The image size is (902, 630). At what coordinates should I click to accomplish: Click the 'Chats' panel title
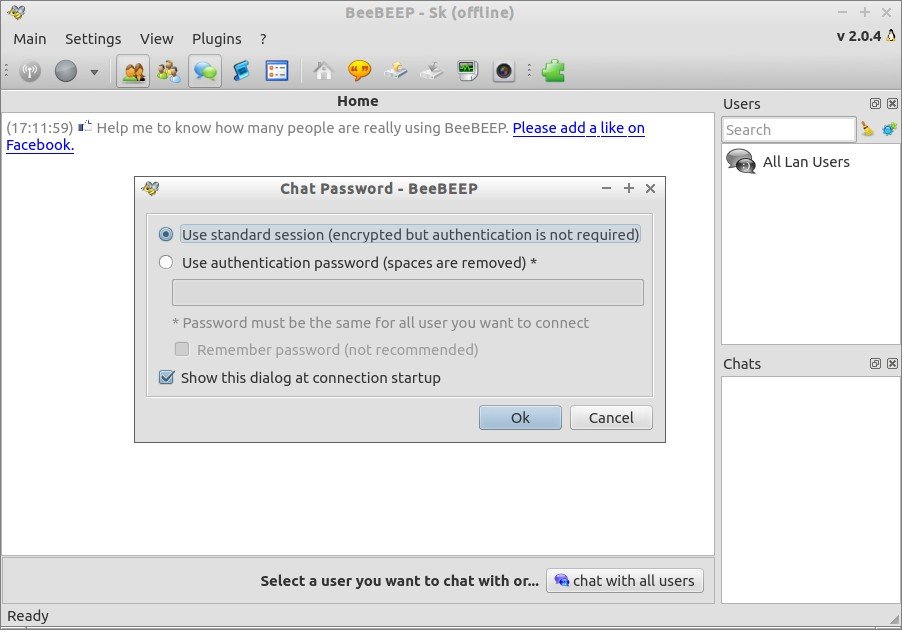(742, 364)
